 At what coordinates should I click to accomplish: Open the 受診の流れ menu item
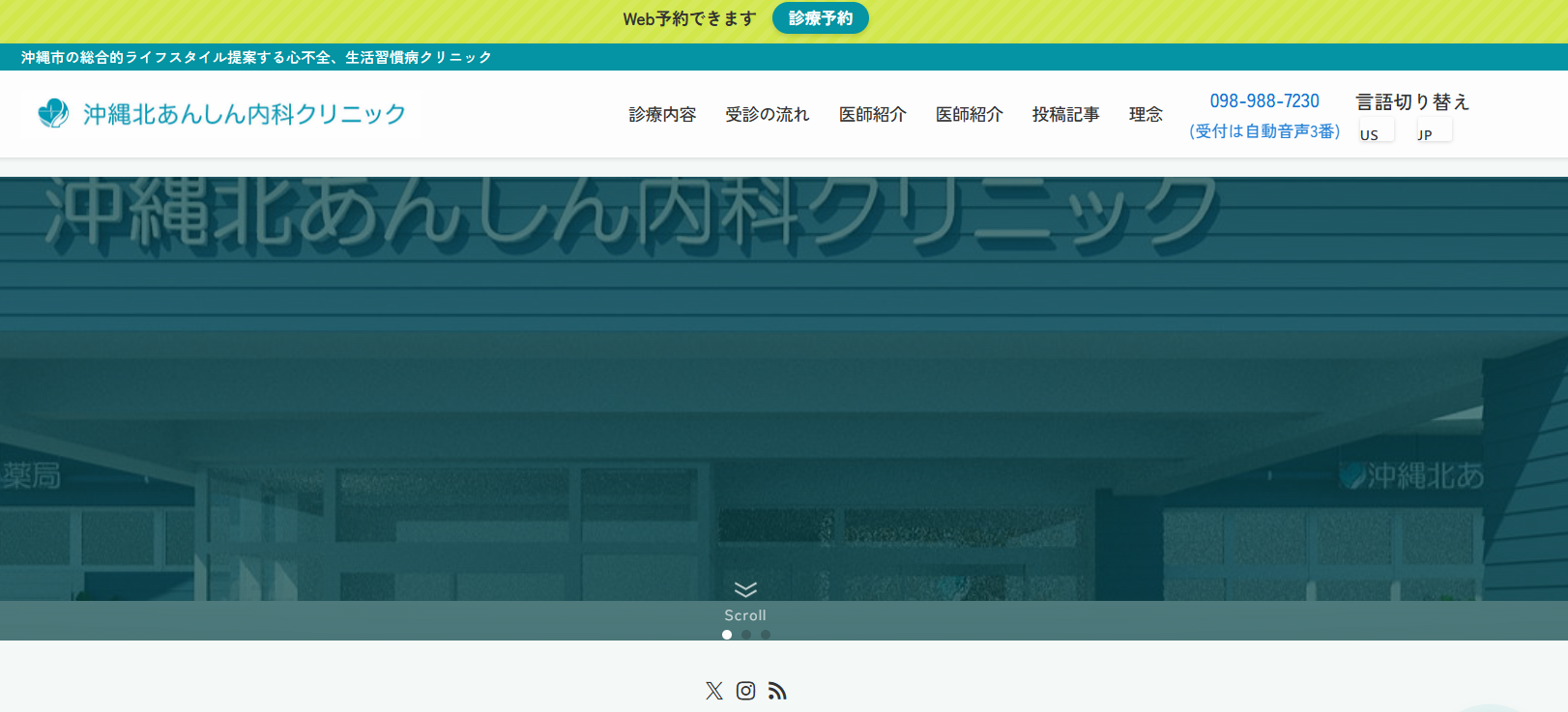[x=768, y=114]
